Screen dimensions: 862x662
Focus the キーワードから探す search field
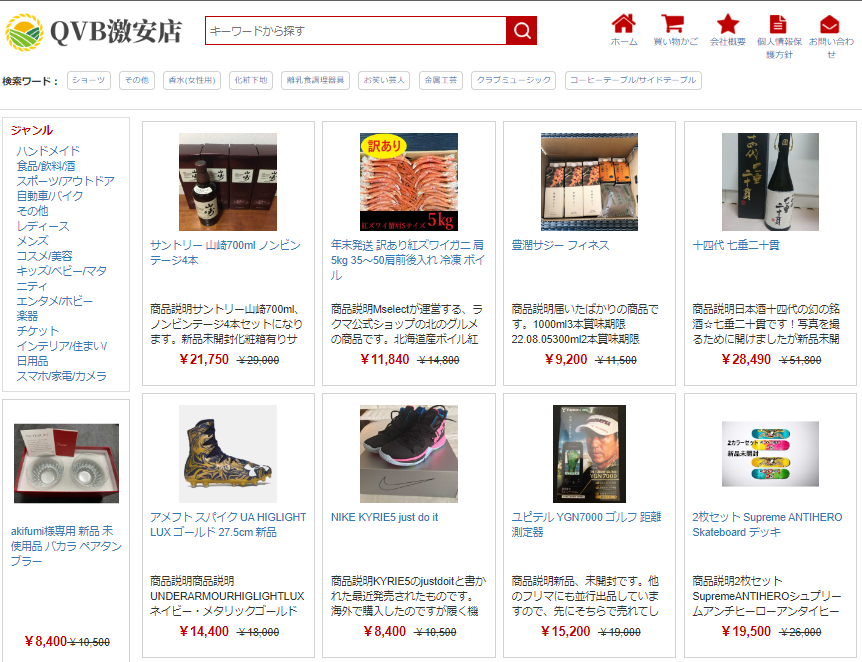click(356, 30)
